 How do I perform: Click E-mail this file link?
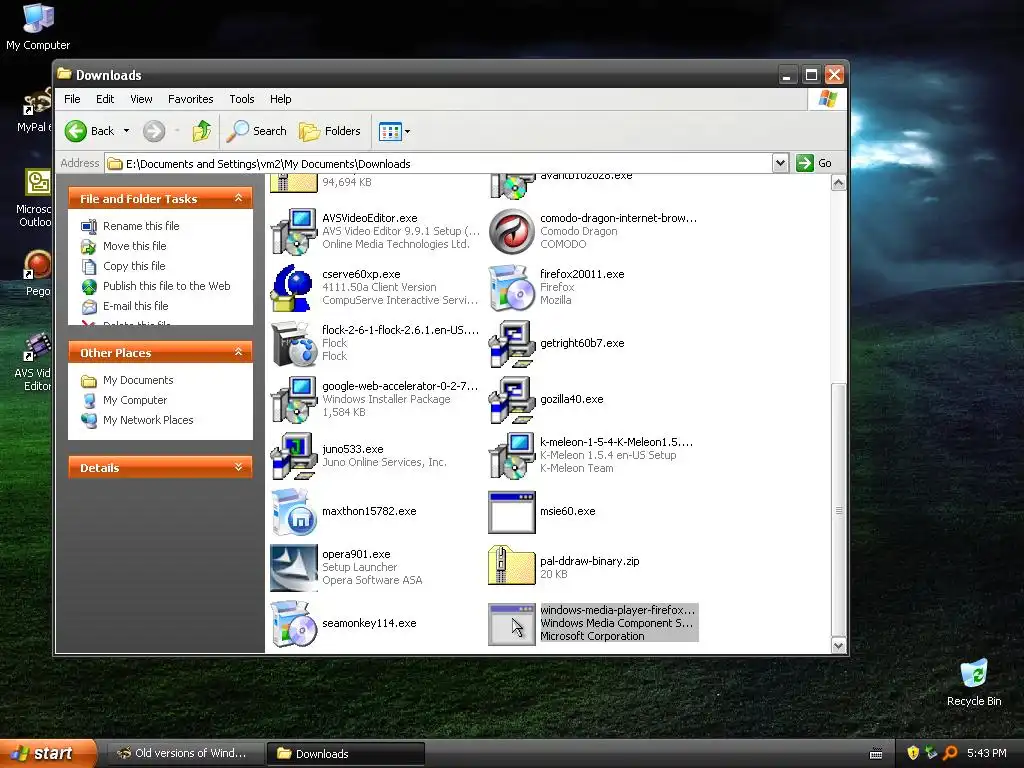tap(135, 306)
